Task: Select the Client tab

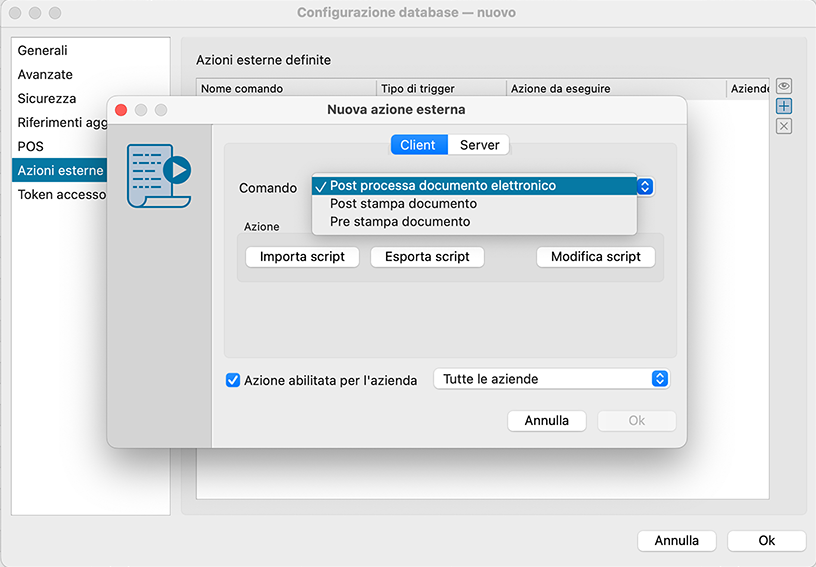Action: [x=418, y=145]
